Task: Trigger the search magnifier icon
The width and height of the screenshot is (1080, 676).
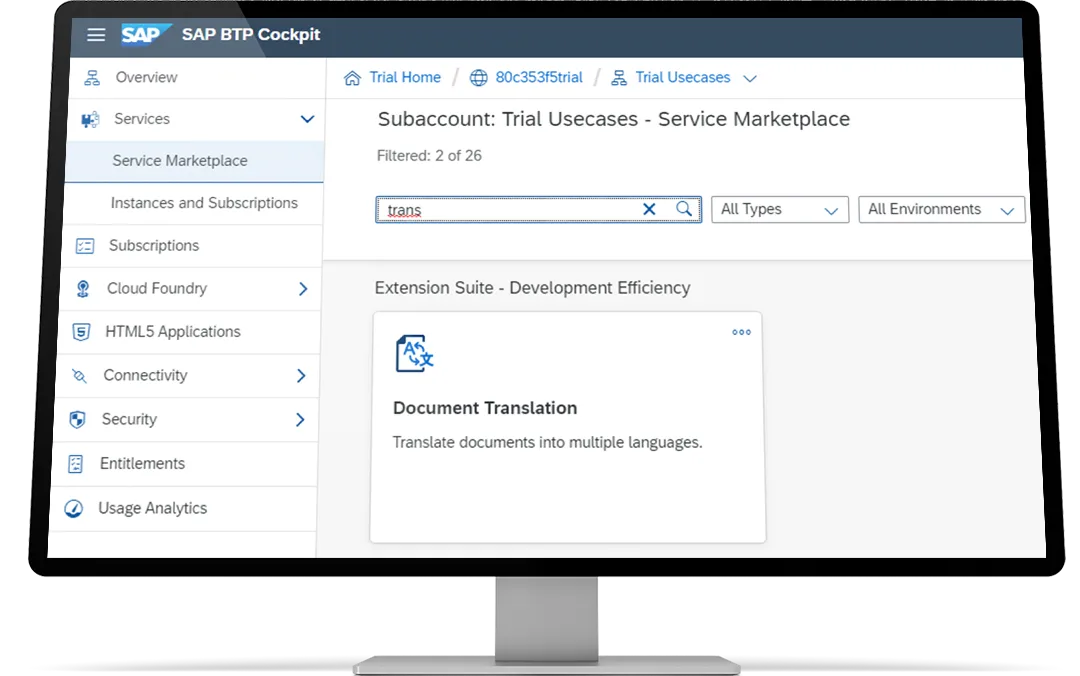Action: (684, 209)
